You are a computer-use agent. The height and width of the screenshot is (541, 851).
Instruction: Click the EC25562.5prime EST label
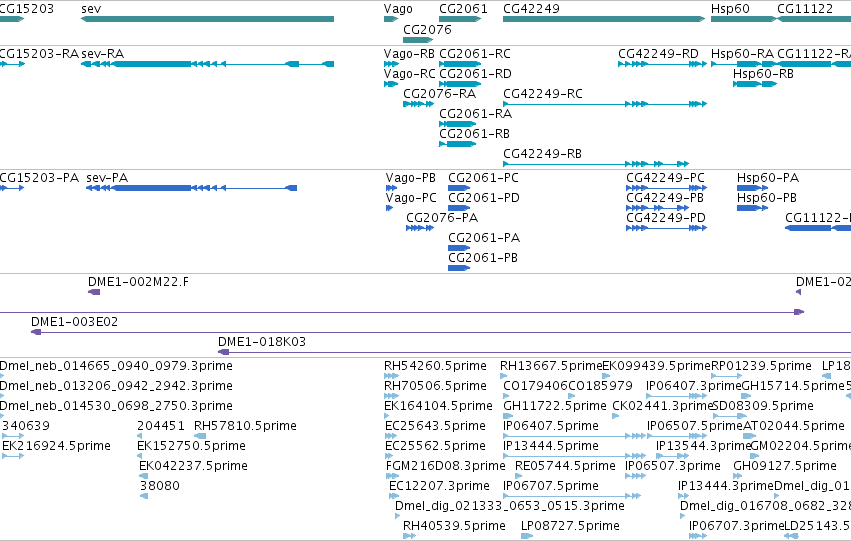435,447
